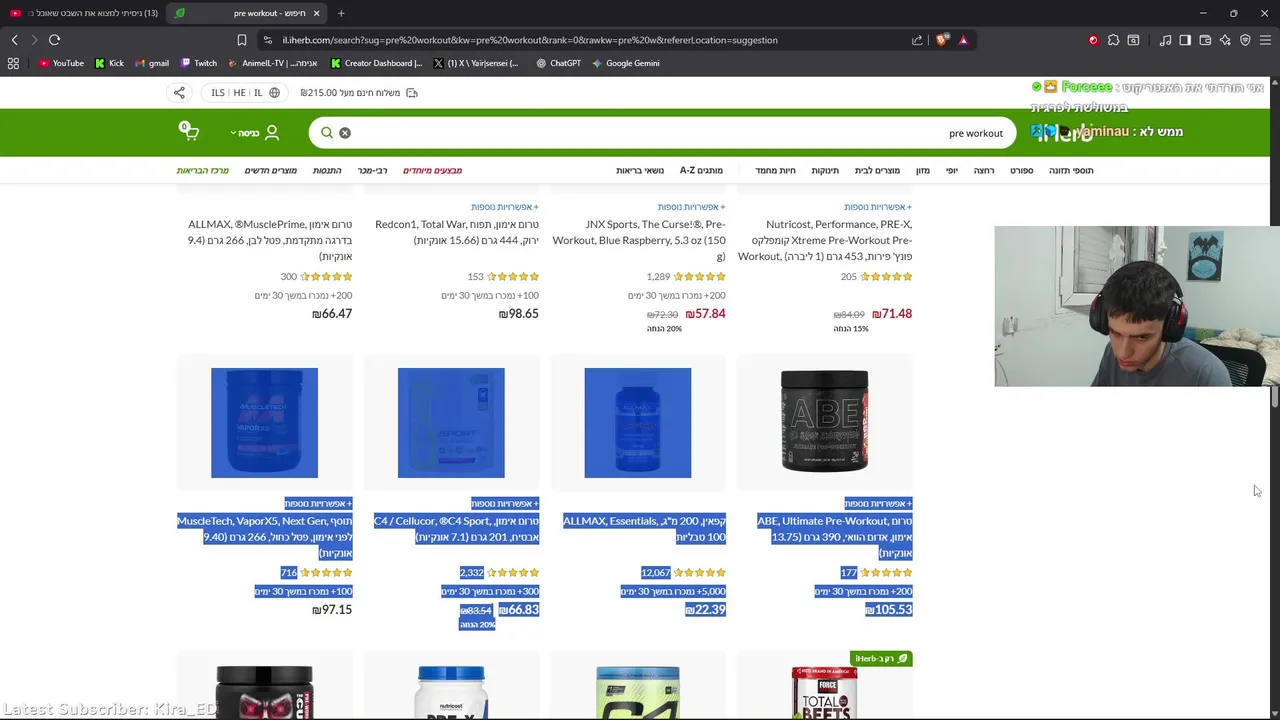This screenshot has height=720, width=1280.
Task: Open the מוצרים לבית menu
Action: [877, 170]
